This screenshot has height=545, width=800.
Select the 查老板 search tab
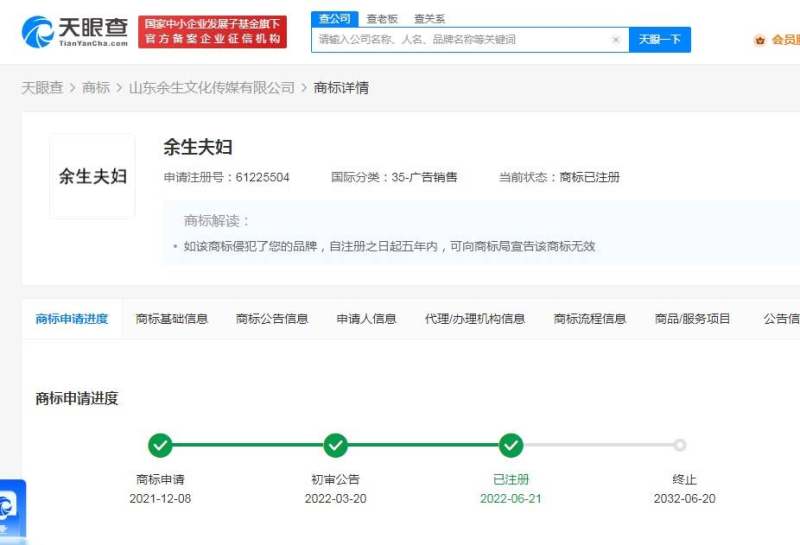point(381,18)
